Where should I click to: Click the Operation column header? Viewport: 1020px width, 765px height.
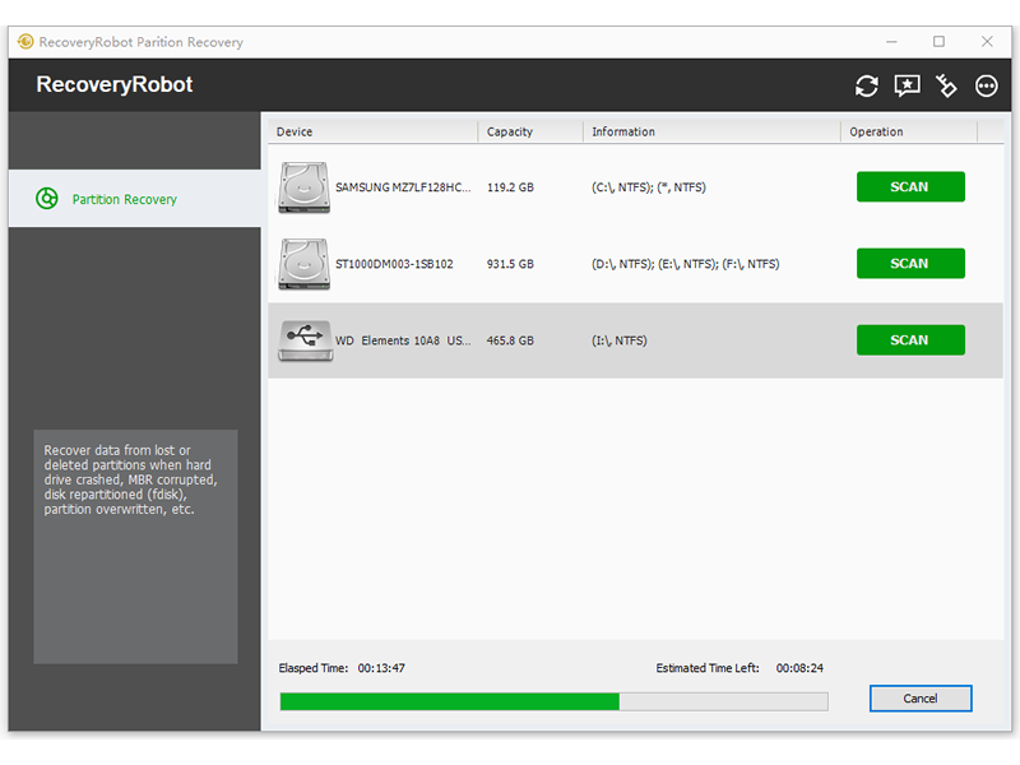click(909, 132)
